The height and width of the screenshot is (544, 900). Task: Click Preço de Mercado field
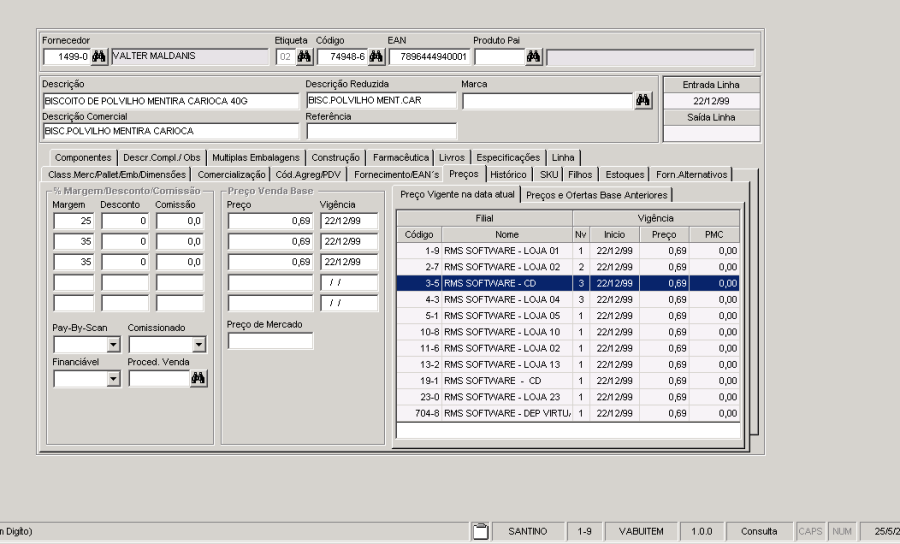click(270, 341)
